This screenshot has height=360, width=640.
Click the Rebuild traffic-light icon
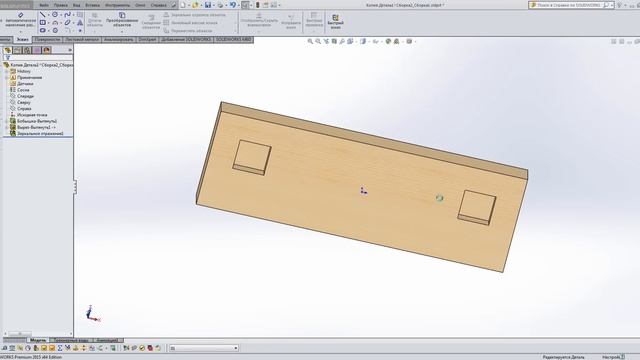point(258,5)
